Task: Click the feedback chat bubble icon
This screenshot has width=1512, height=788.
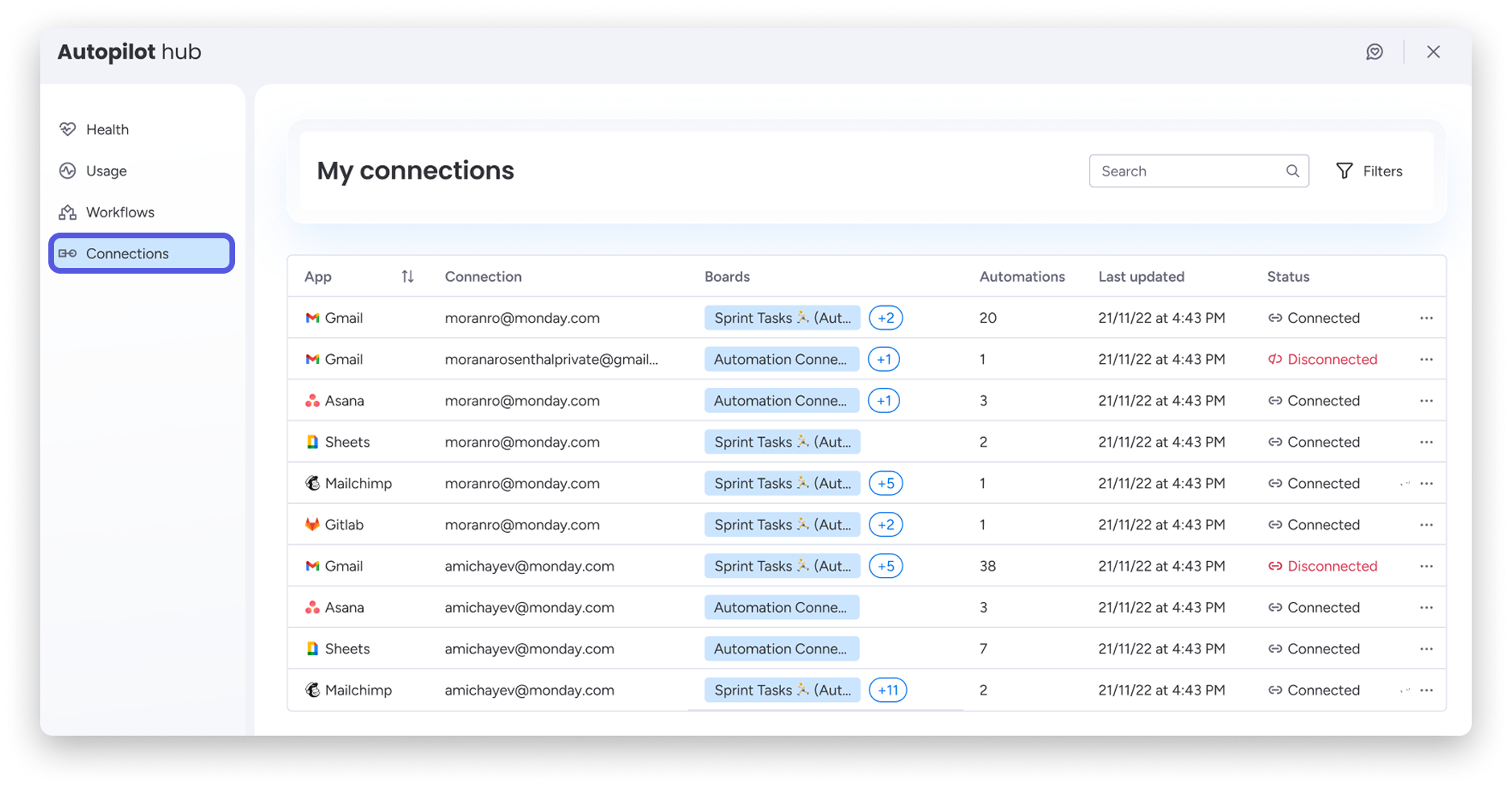Action: 1374,52
